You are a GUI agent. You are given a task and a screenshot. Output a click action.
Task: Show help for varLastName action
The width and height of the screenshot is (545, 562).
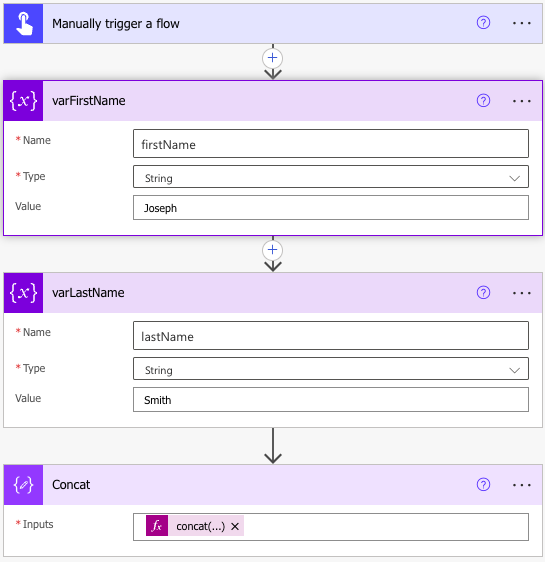[483, 292]
